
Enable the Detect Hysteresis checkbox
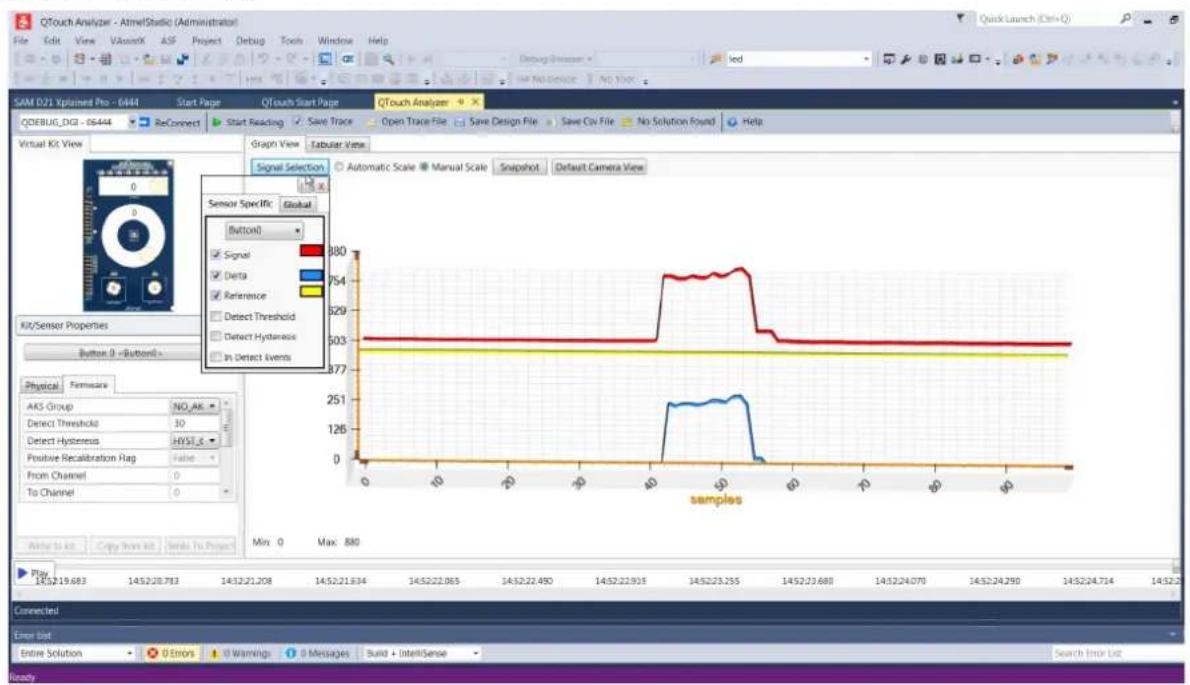point(216,336)
